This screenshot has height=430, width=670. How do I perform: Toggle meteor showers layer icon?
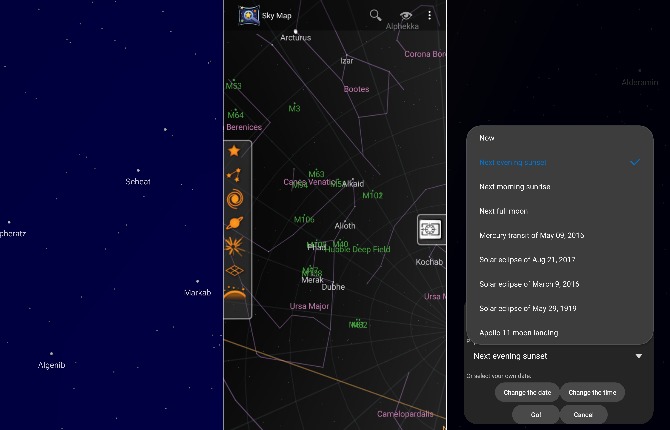[x=235, y=247]
